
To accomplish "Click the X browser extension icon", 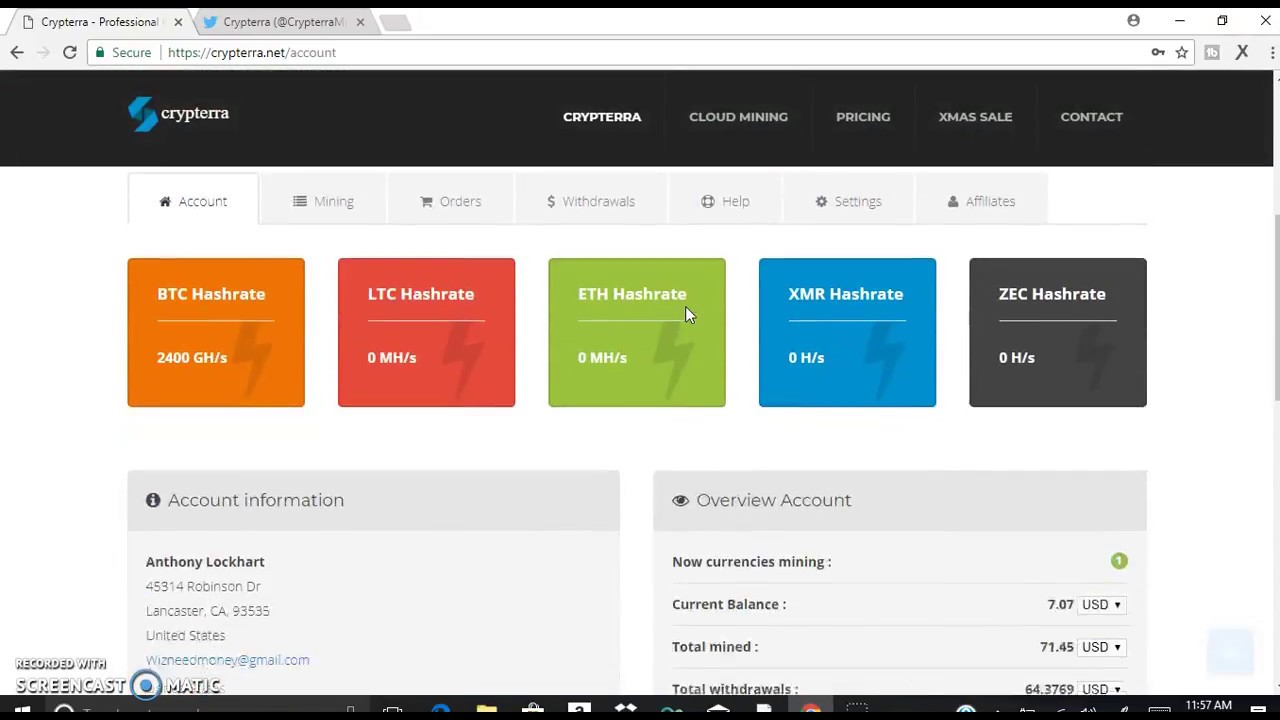I will (x=1242, y=52).
